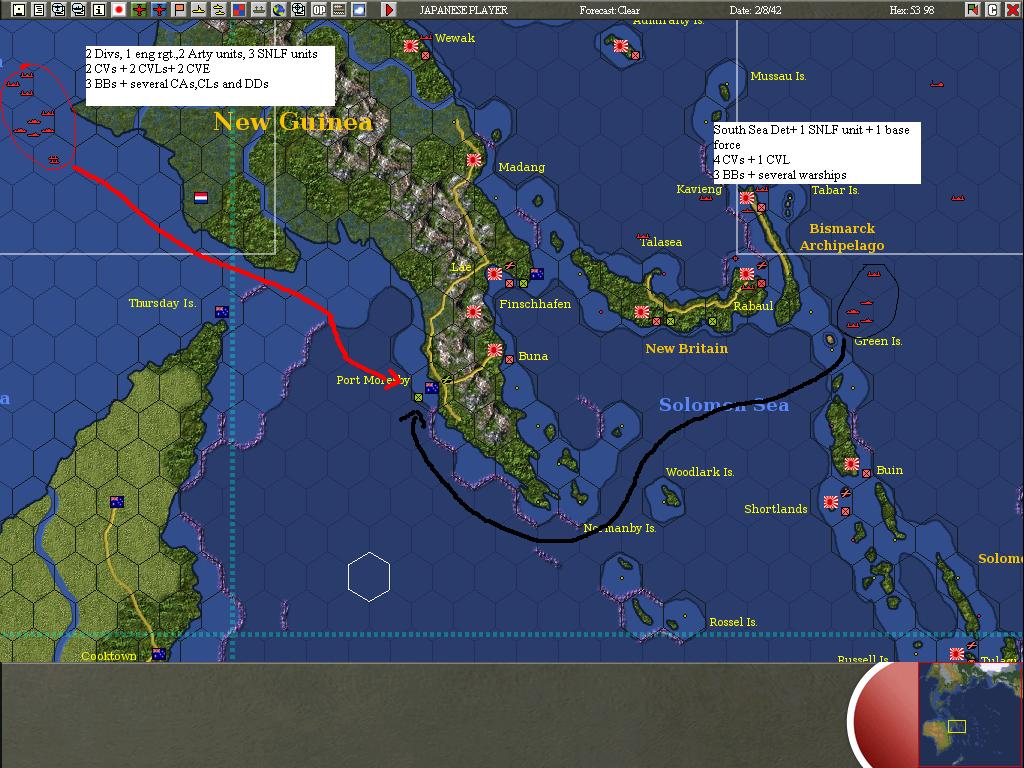Click the red X exit icon
Viewport: 1024px width, 768px height.
1013,10
